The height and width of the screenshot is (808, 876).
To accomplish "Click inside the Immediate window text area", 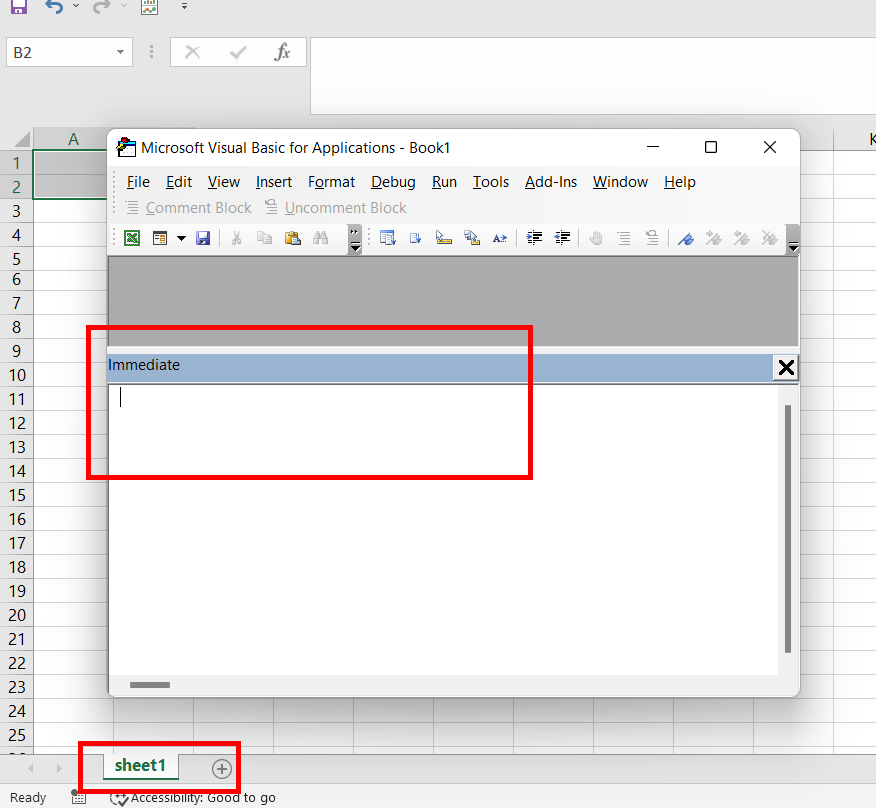I will tap(443, 530).
